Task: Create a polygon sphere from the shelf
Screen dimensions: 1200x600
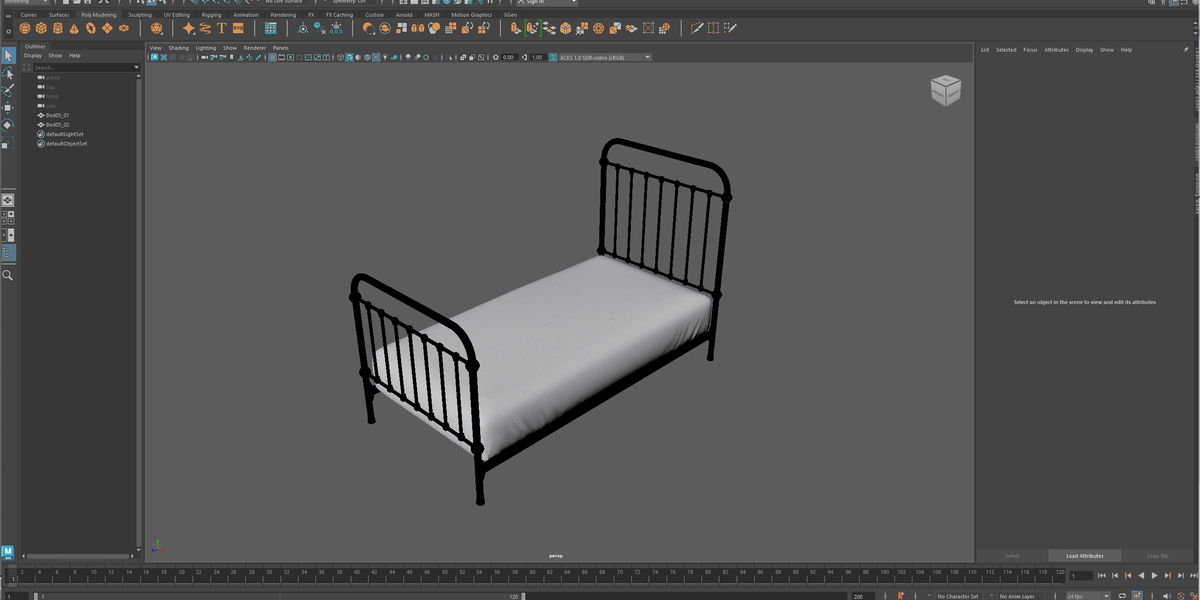Action: (x=26, y=28)
